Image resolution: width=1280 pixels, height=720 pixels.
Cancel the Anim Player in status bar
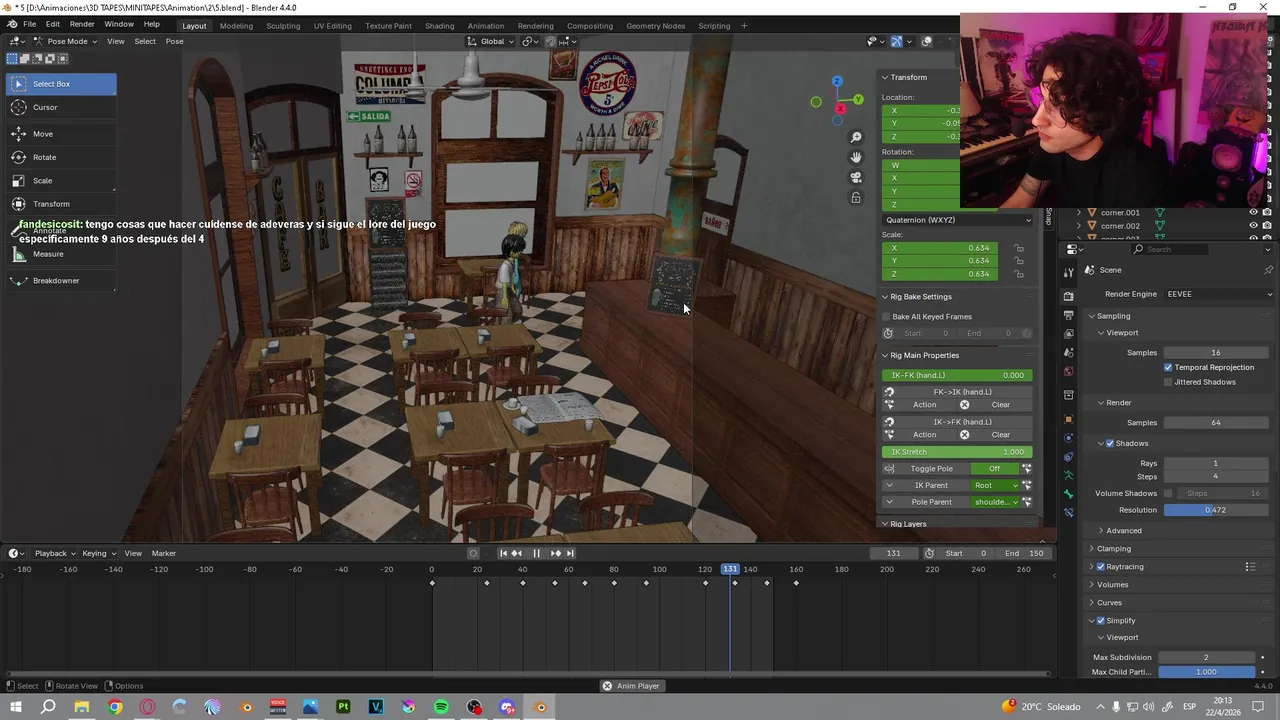pos(607,686)
